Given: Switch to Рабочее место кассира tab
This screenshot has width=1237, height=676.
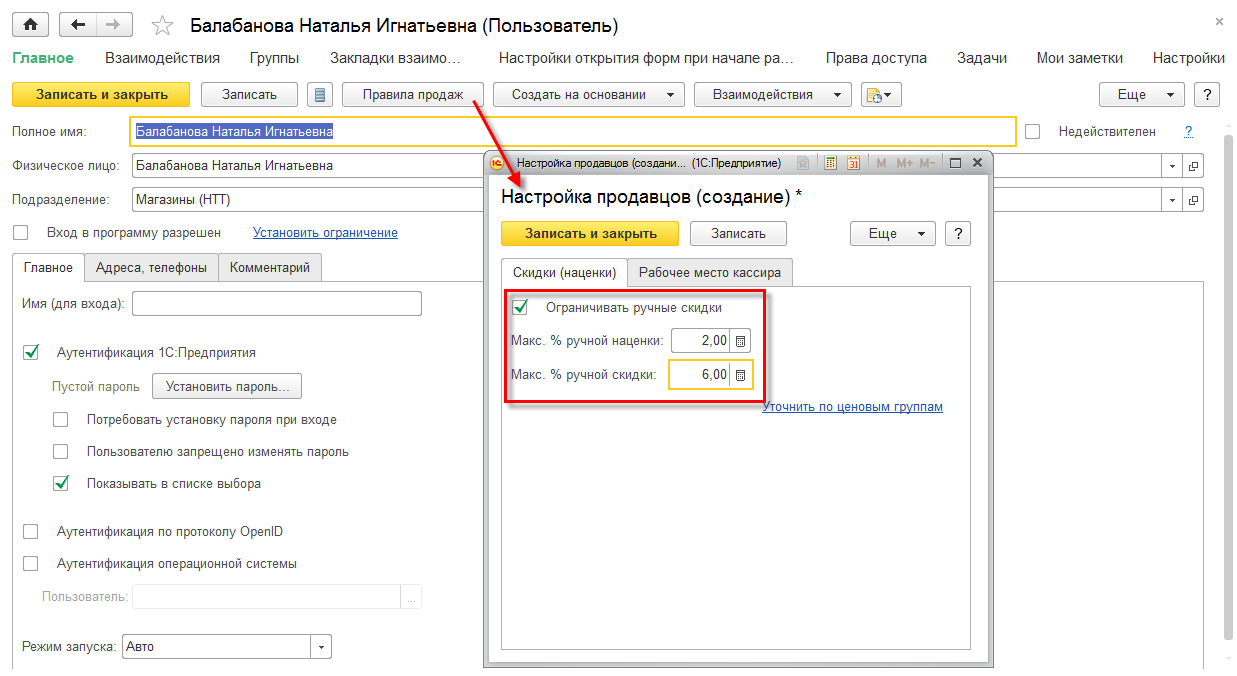Looking at the screenshot, I should coord(710,272).
